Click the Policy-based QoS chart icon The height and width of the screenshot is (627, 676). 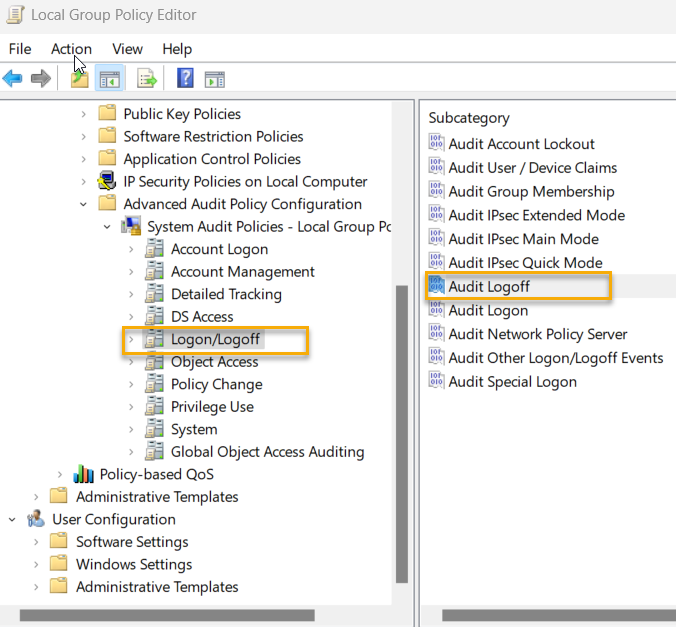pyautogui.click(x=84, y=474)
